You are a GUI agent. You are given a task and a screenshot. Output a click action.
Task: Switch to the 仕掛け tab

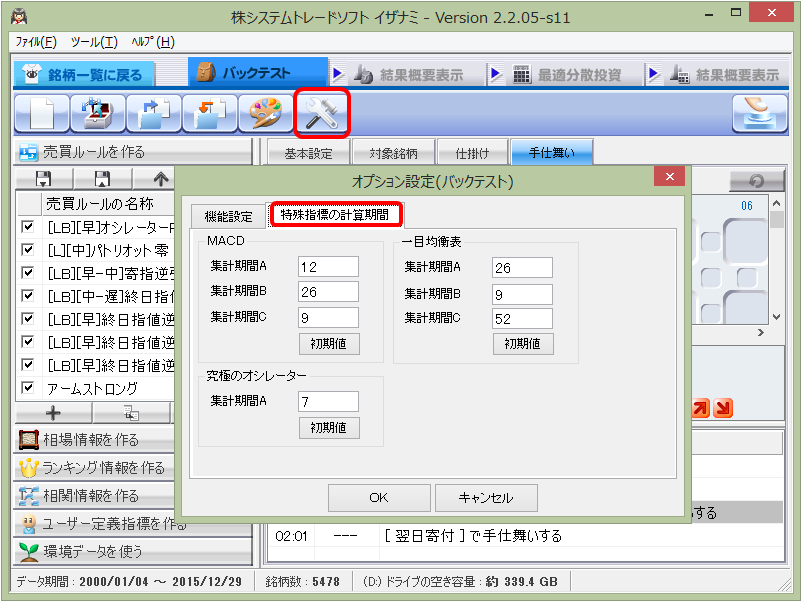coord(472,153)
